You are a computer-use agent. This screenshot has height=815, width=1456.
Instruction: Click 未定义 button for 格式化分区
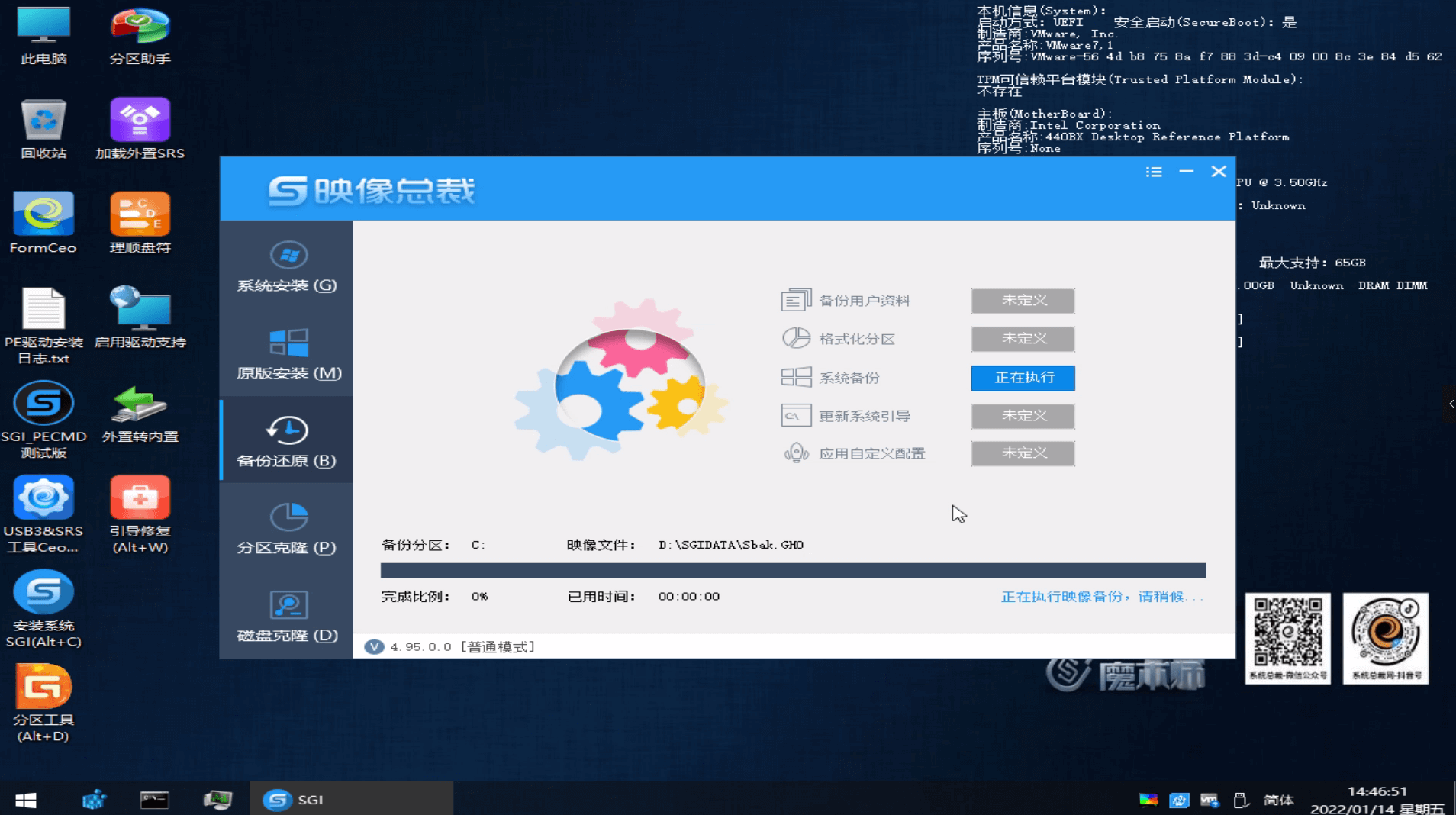pos(1023,339)
